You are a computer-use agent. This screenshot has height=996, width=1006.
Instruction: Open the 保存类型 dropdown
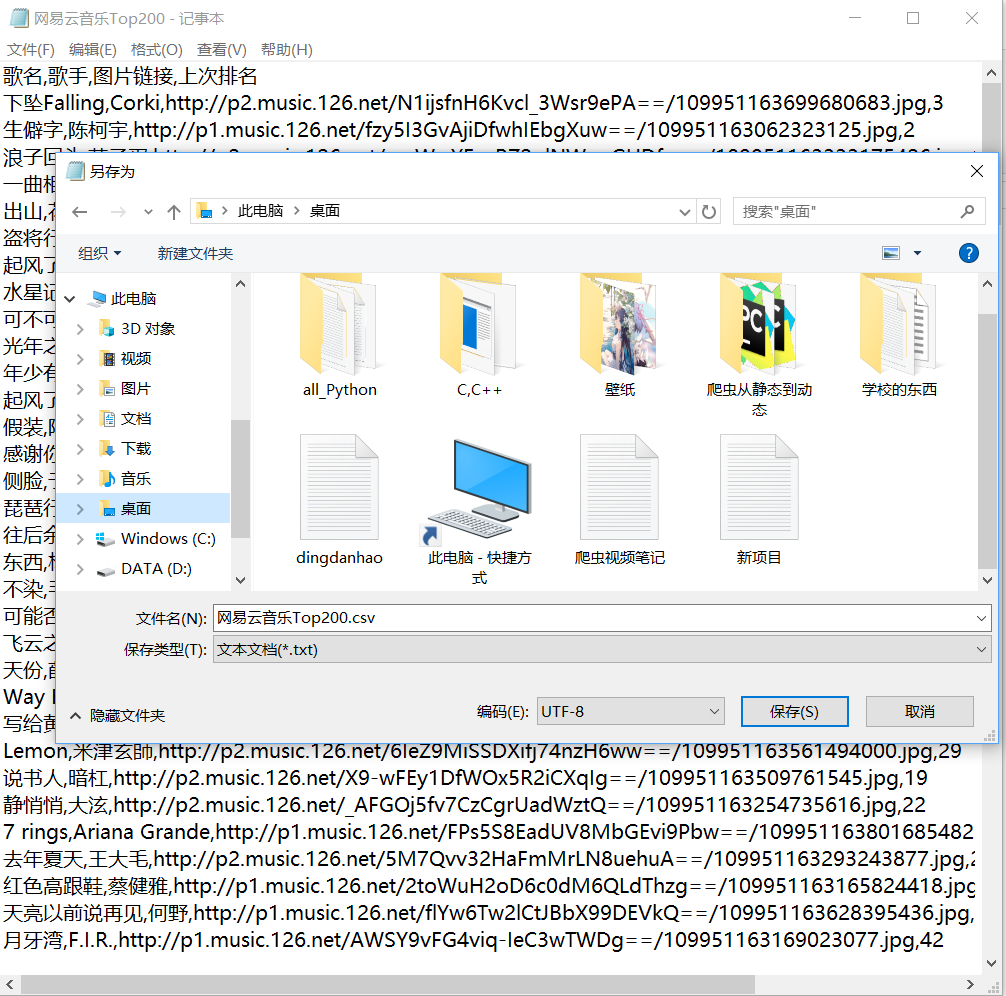981,649
